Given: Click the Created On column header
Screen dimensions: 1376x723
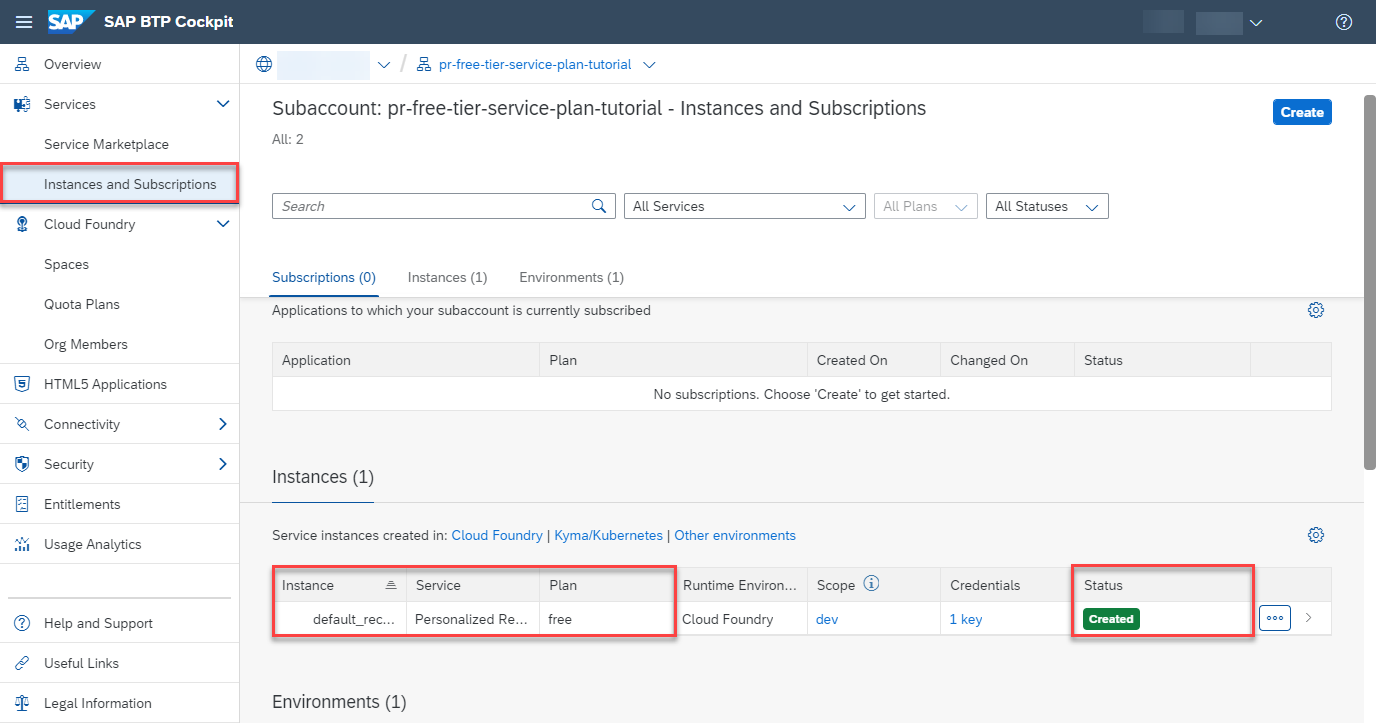Looking at the screenshot, I should [x=874, y=360].
